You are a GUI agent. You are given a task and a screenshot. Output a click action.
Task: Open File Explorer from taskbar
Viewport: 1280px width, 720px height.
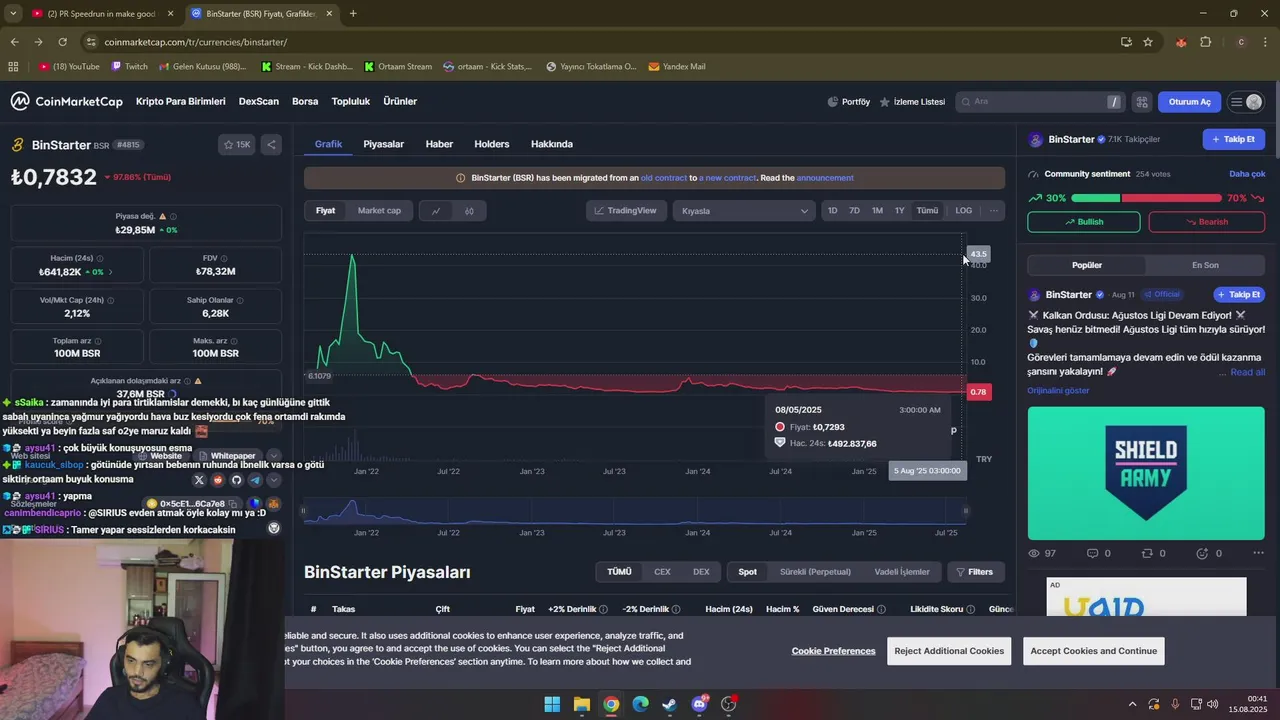(x=582, y=704)
